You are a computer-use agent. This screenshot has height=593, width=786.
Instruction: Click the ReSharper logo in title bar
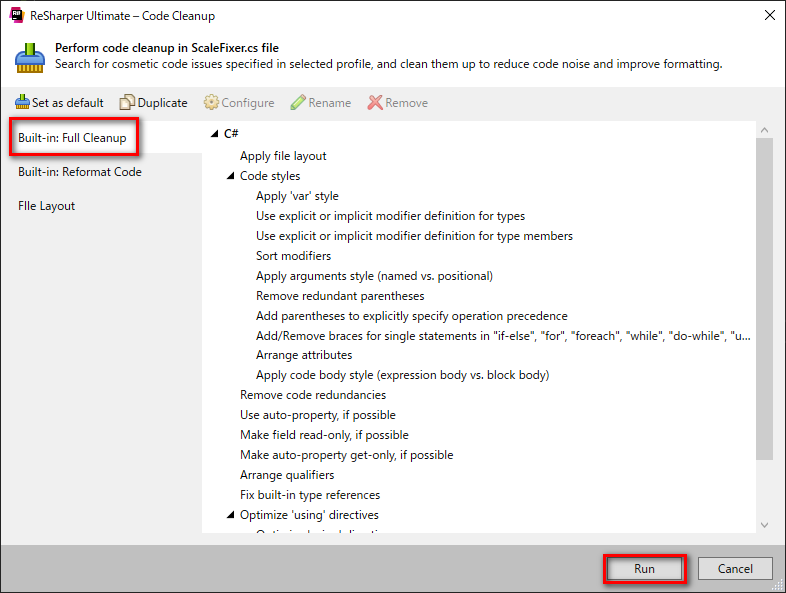click(17, 15)
